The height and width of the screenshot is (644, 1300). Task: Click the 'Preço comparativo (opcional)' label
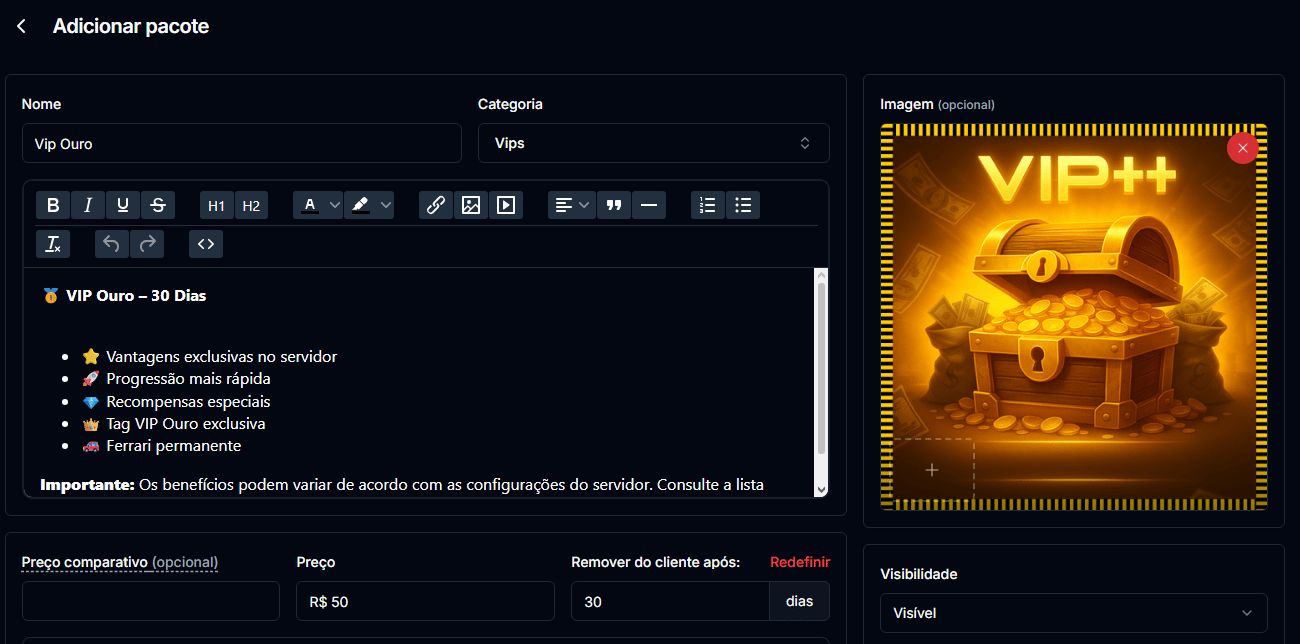pos(120,562)
